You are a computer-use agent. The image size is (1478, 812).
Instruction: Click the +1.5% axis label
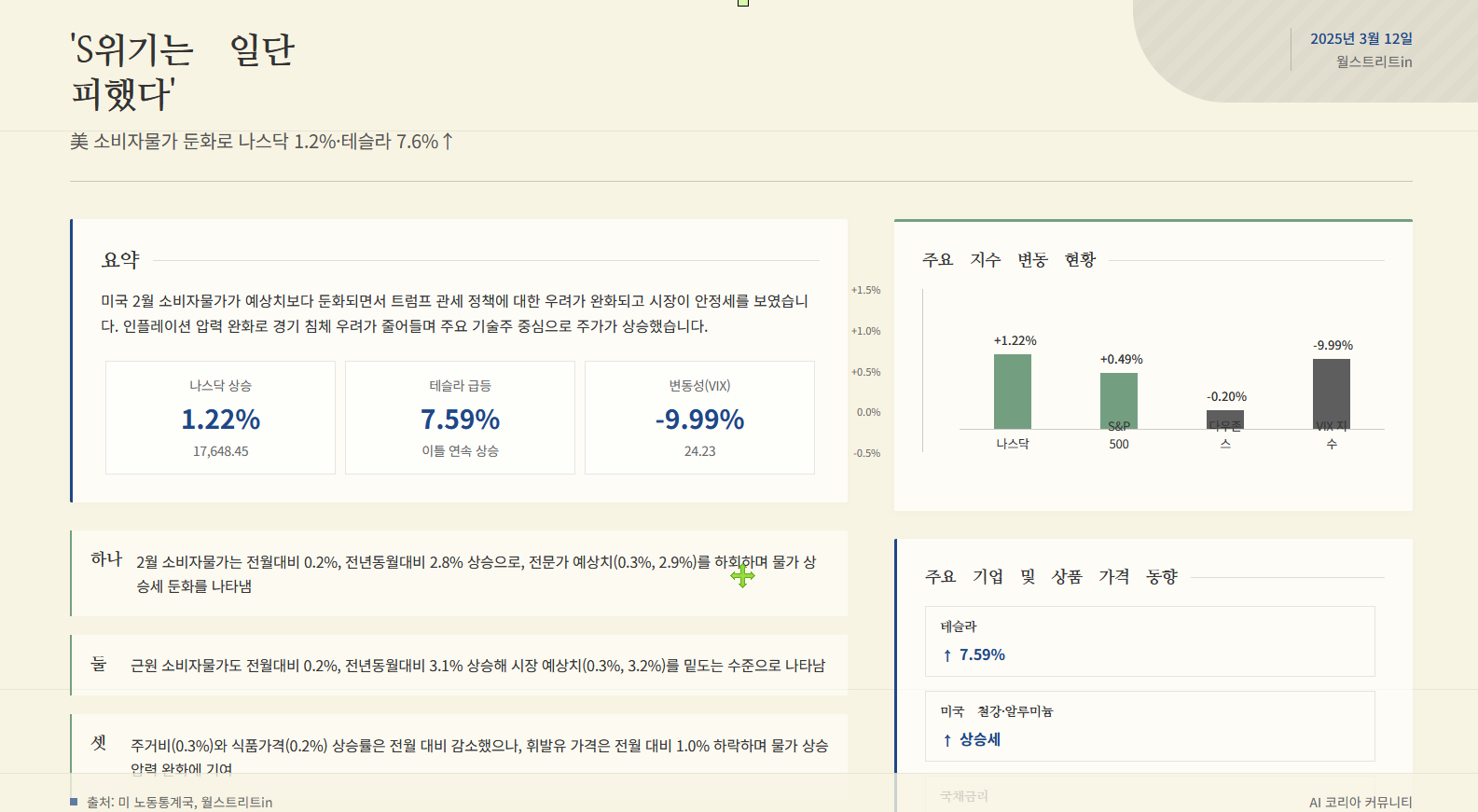865,290
